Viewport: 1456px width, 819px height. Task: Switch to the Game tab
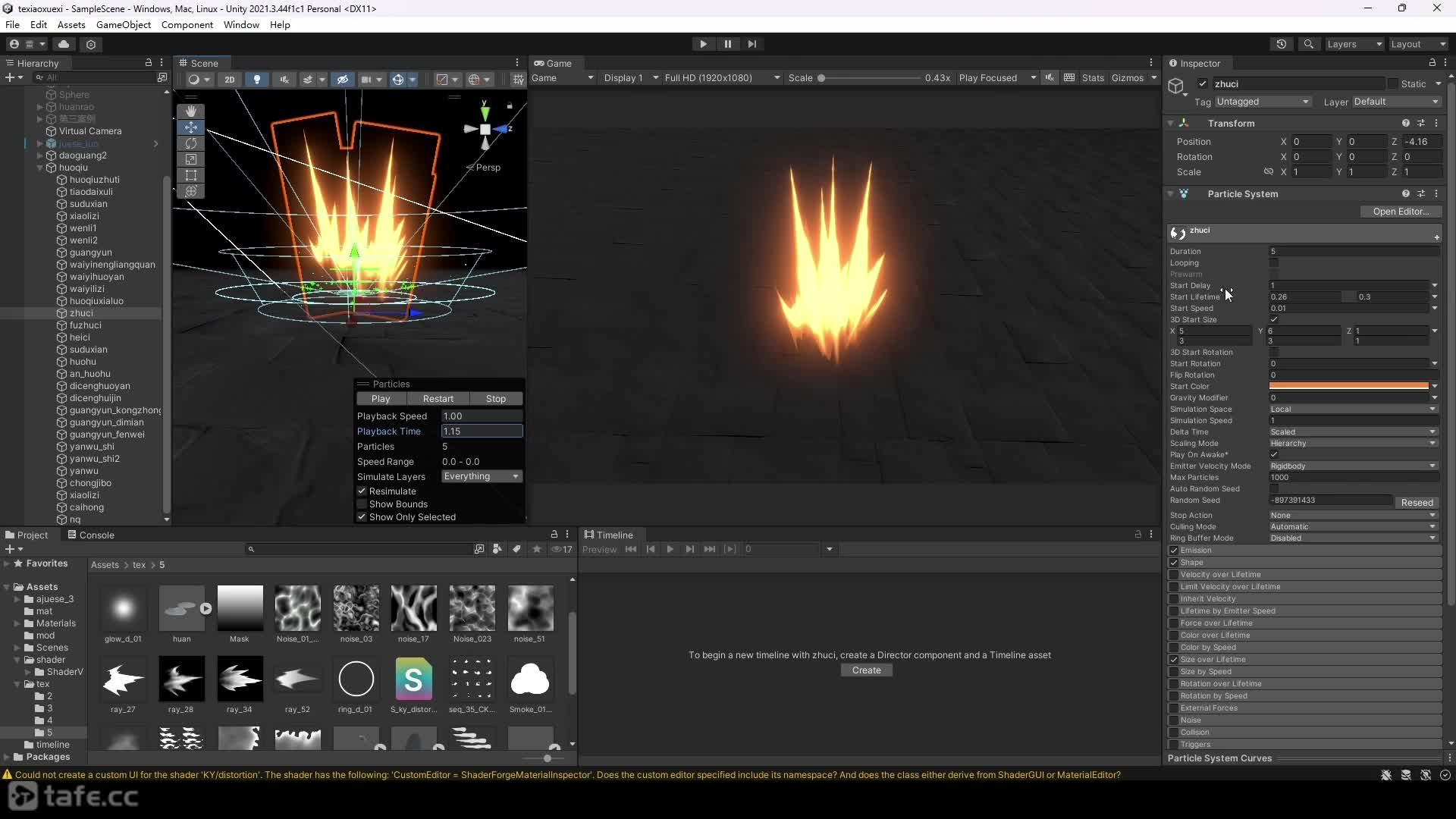point(553,63)
